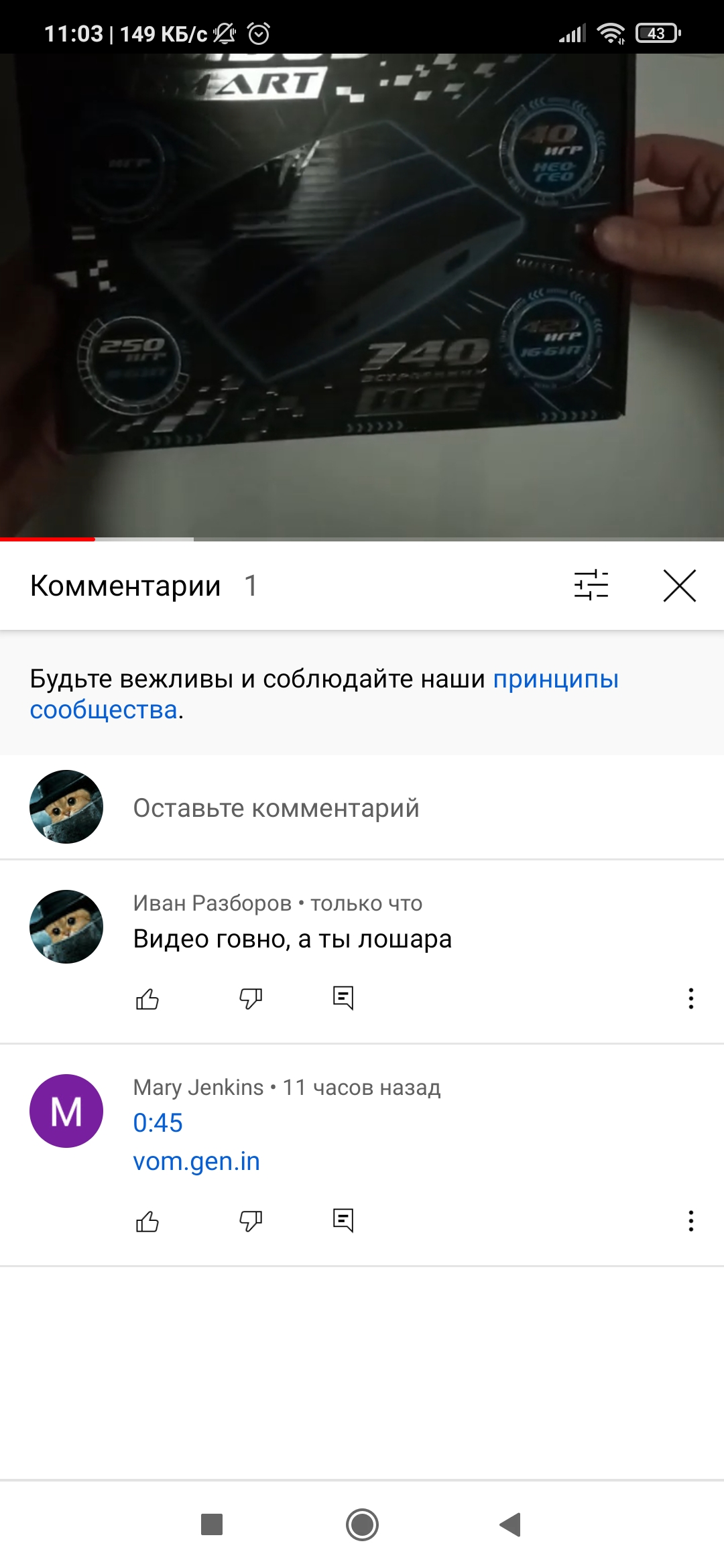724x1568 pixels.
Task: Open Иван Разборов's cat avatar in the comment
Action: pos(66,927)
